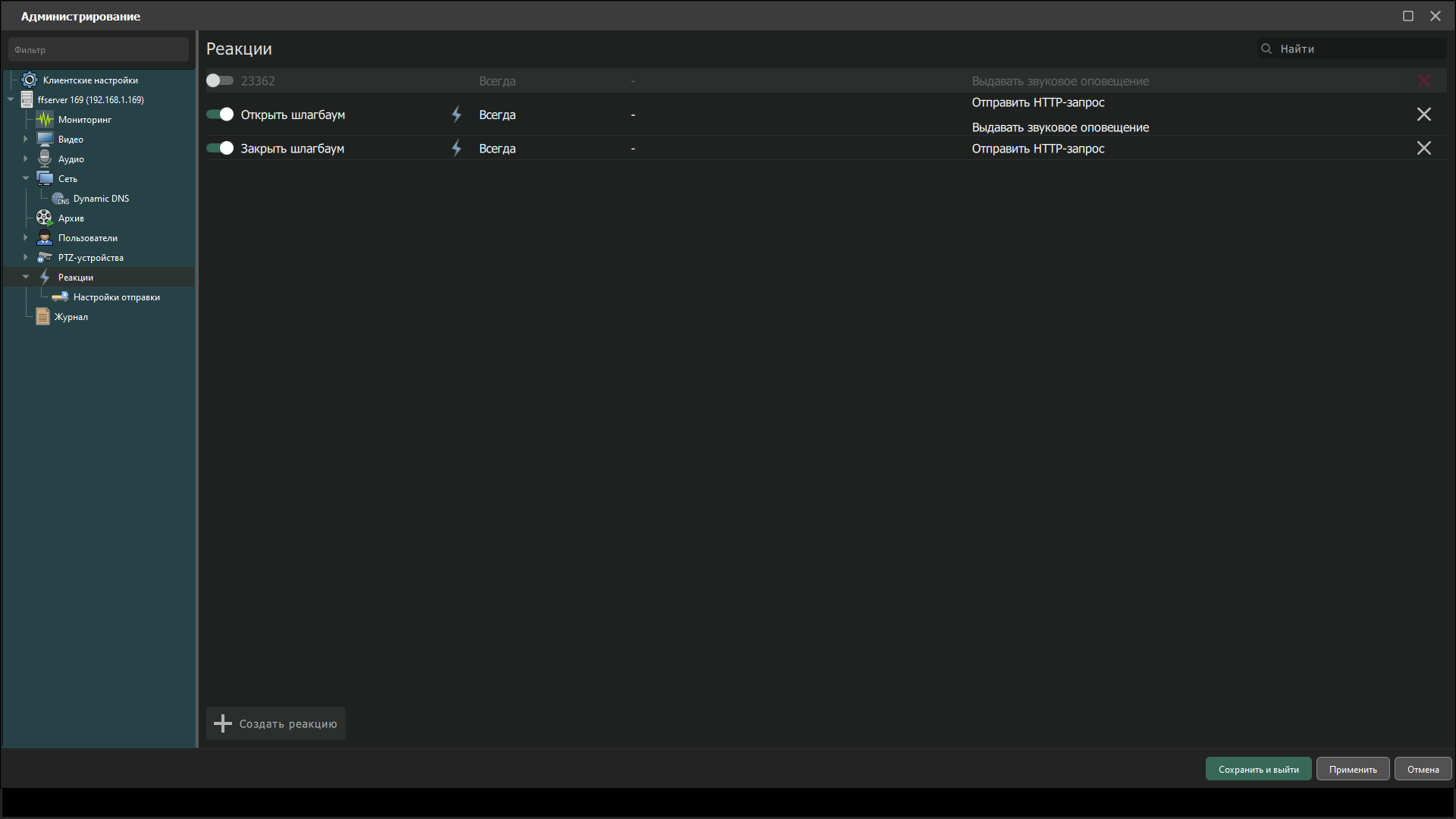The height and width of the screenshot is (819, 1456).
Task: Click client settings gear icon
Action: coord(30,80)
